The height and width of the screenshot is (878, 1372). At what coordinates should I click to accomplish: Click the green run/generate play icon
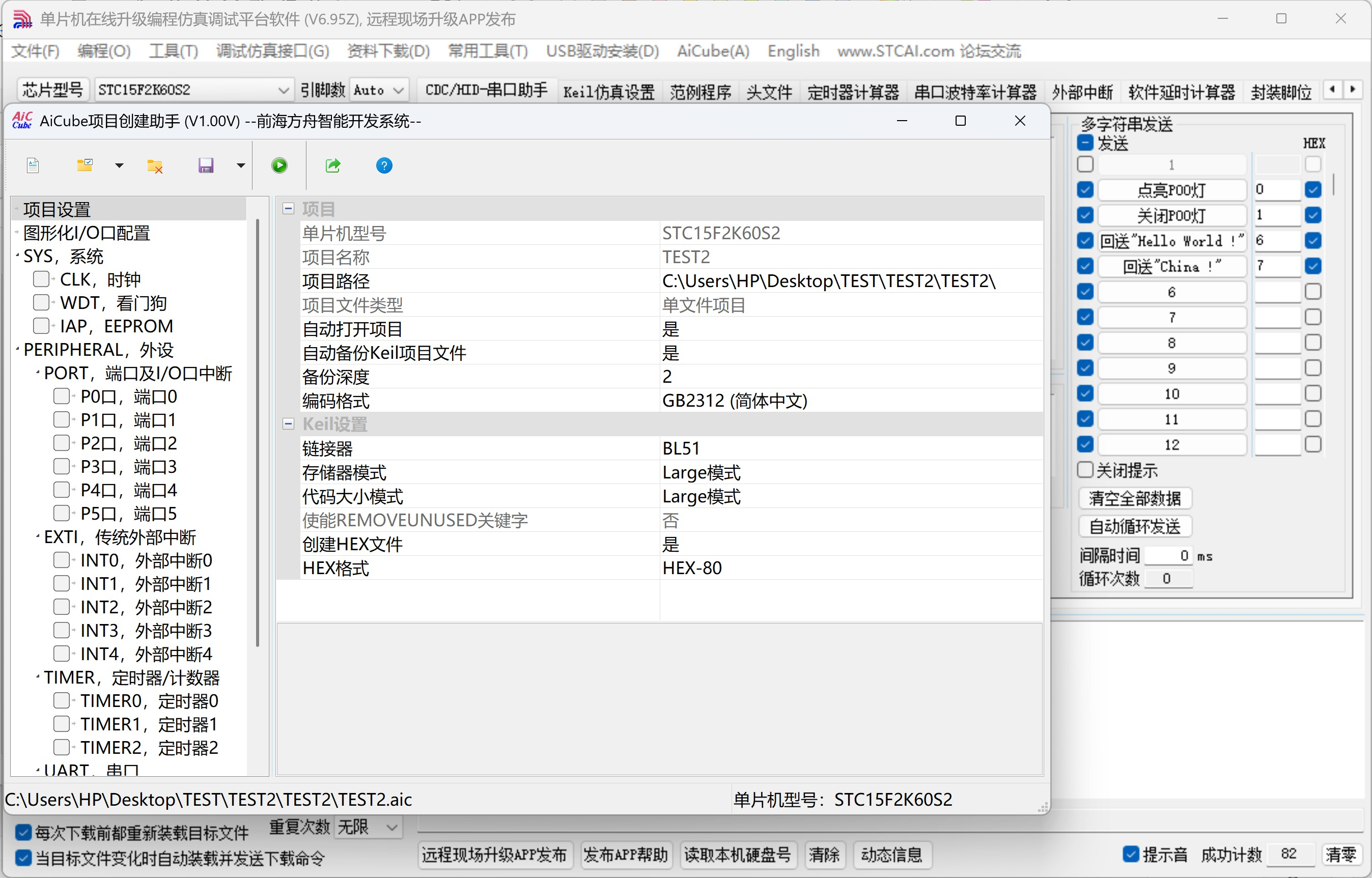tap(279, 166)
